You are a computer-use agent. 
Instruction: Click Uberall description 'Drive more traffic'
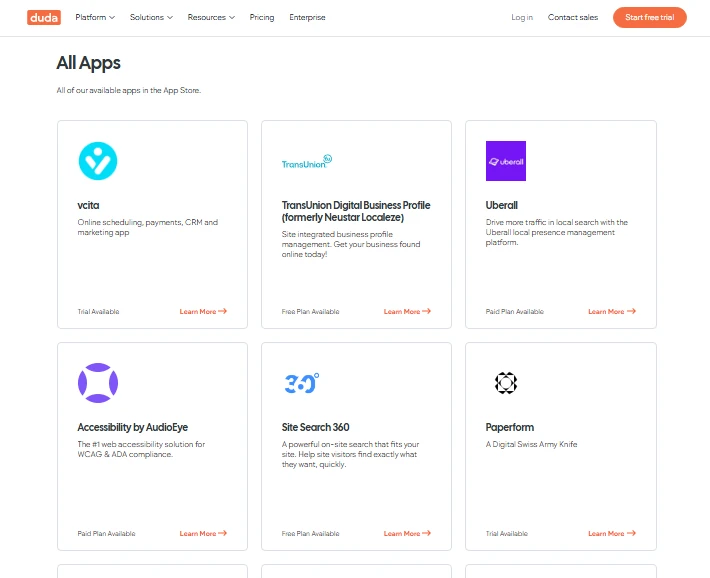tap(556, 232)
